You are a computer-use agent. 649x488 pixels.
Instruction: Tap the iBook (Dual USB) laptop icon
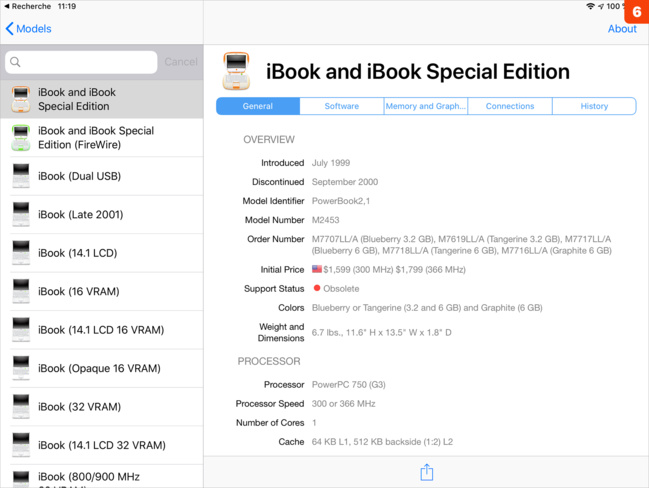21,177
